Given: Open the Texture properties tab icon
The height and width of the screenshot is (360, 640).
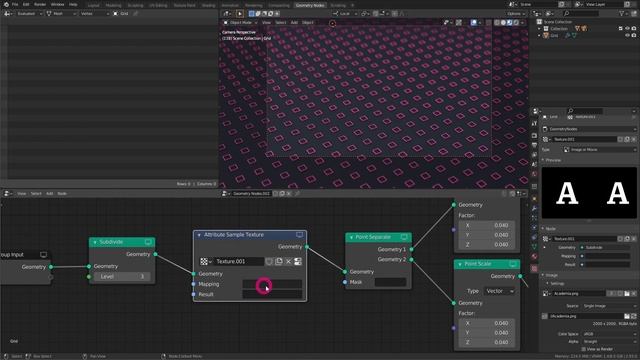Looking at the screenshot, I should tap(534, 269).
